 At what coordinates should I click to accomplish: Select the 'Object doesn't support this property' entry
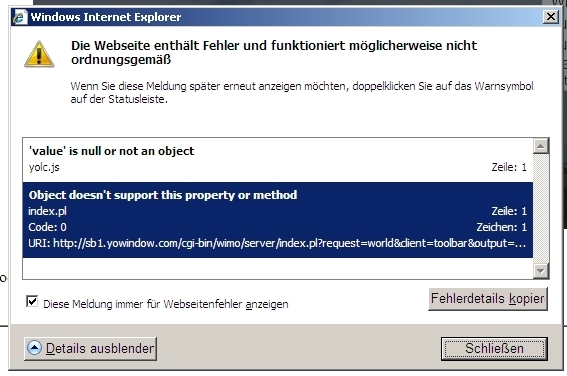(x=278, y=220)
